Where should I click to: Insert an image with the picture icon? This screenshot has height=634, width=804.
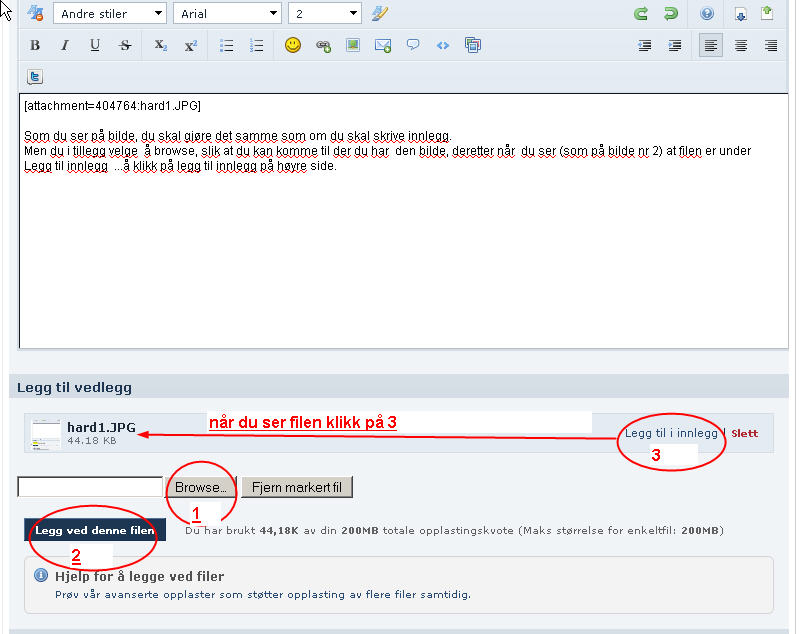(x=353, y=45)
